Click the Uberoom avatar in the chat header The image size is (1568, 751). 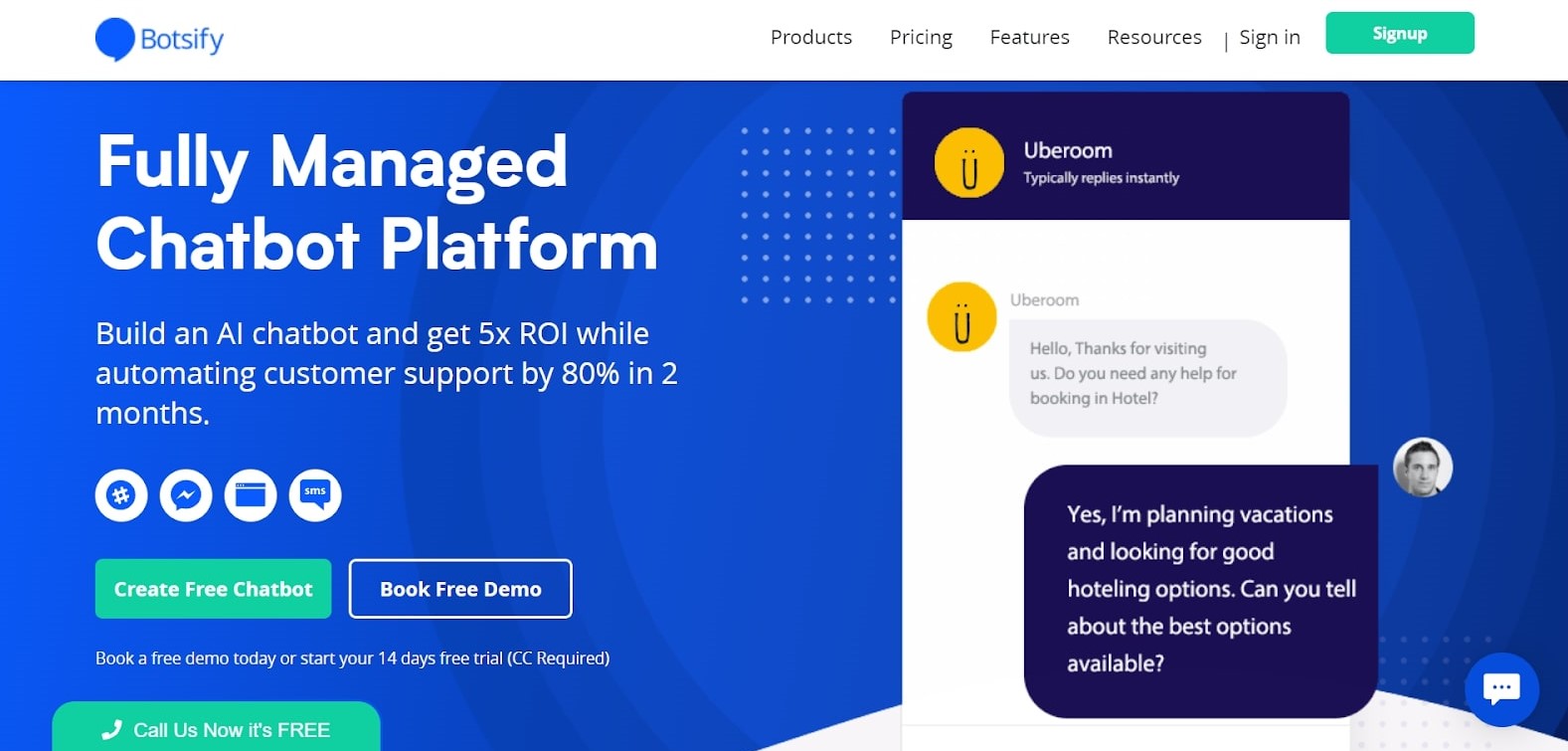coord(969,163)
